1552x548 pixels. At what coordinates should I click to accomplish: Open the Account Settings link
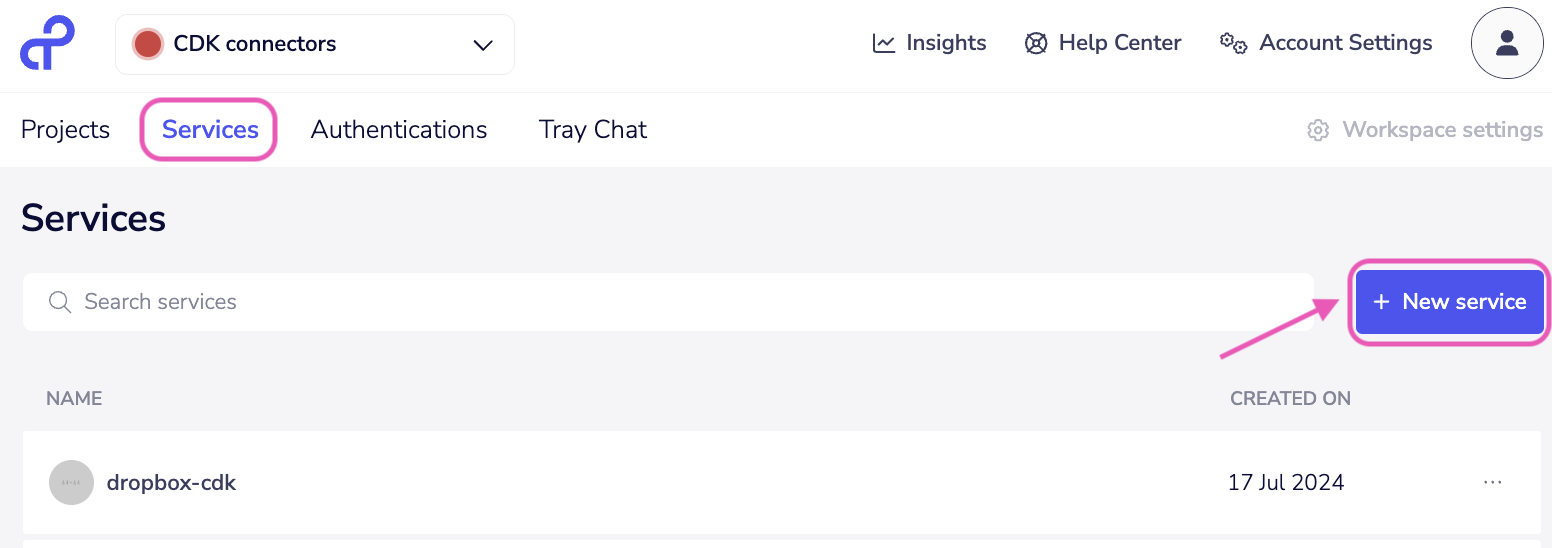[x=1345, y=43]
